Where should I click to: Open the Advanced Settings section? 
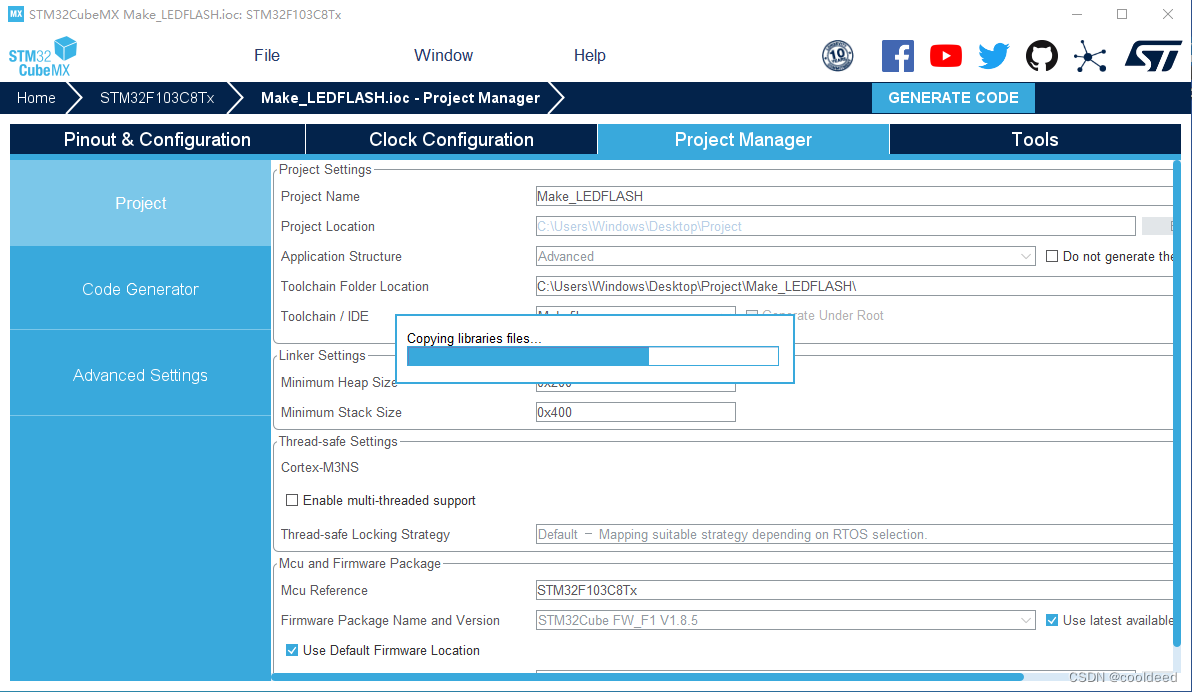pyautogui.click(x=141, y=375)
